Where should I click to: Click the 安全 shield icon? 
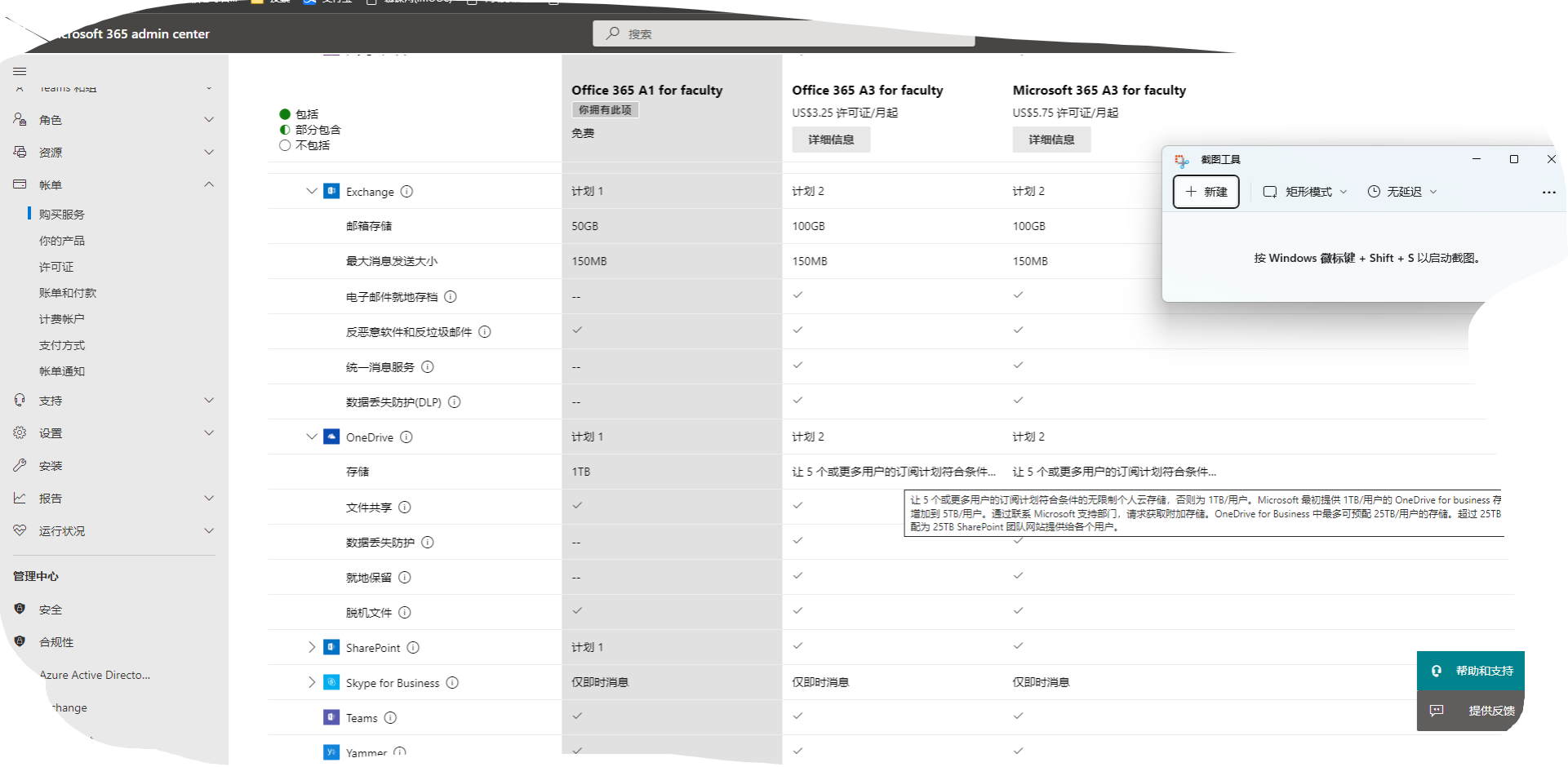20,609
